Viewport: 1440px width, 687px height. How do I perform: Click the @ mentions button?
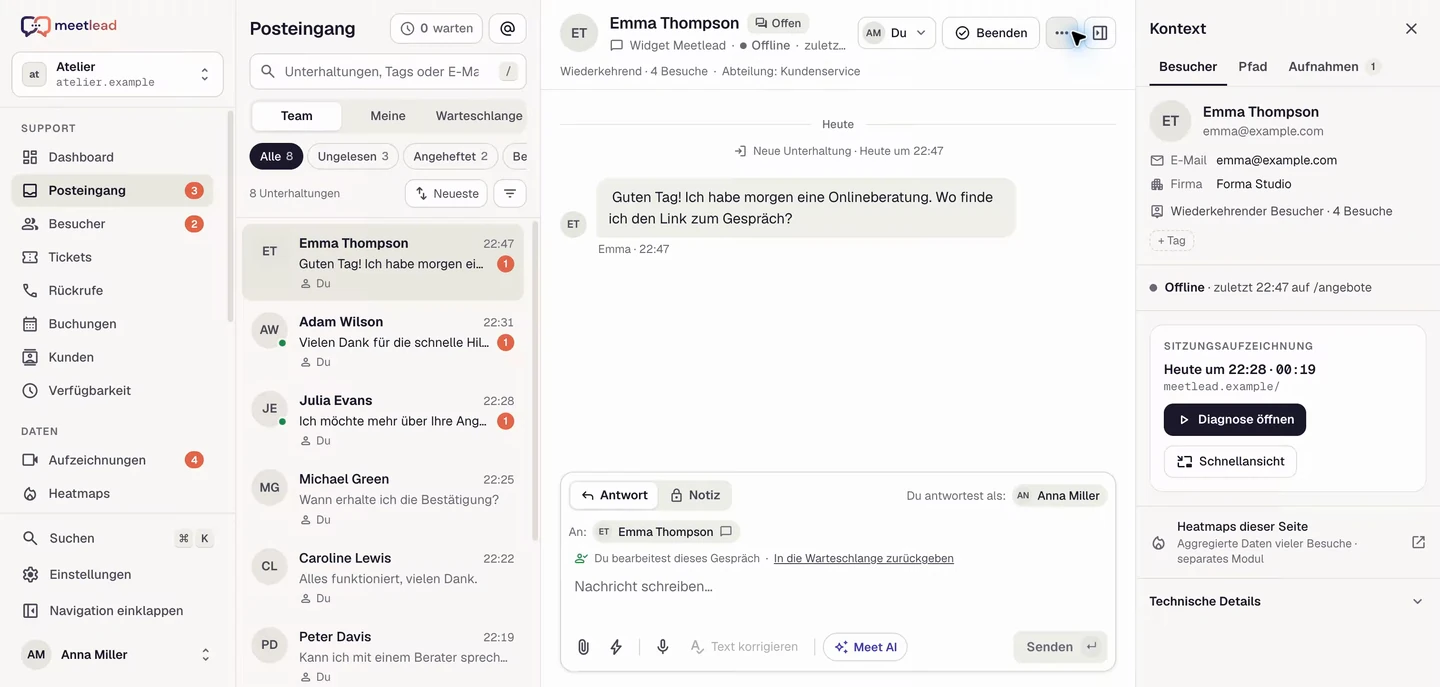pos(507,29)
